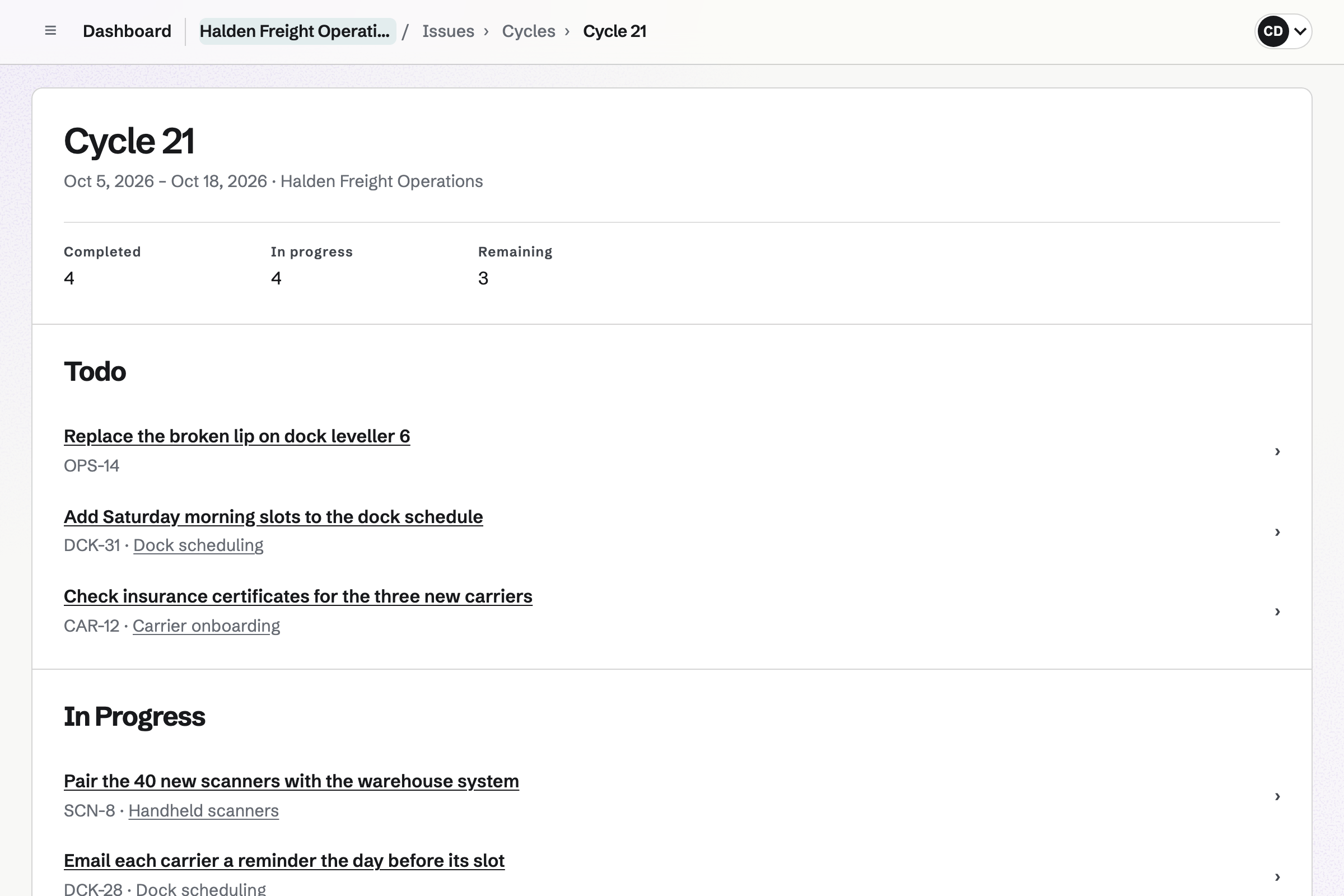This screenshot has width=1344, height=896.
Task: Open the hamburger navigation menu
Action: tap(50, 31)
